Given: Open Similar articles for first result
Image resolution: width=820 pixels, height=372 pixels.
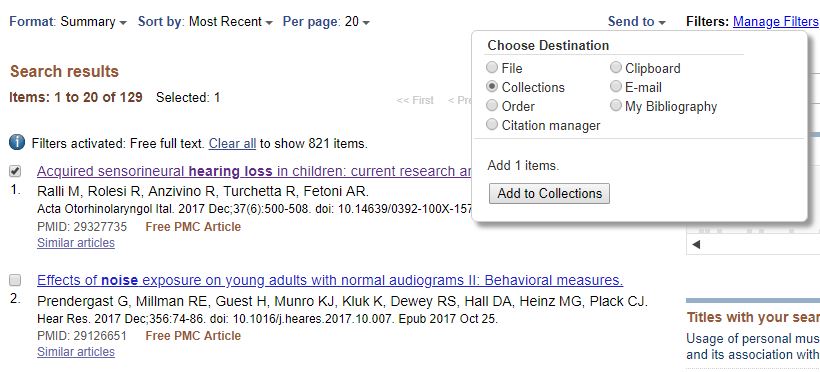Looking at the screenshot, I should (76, 243).
